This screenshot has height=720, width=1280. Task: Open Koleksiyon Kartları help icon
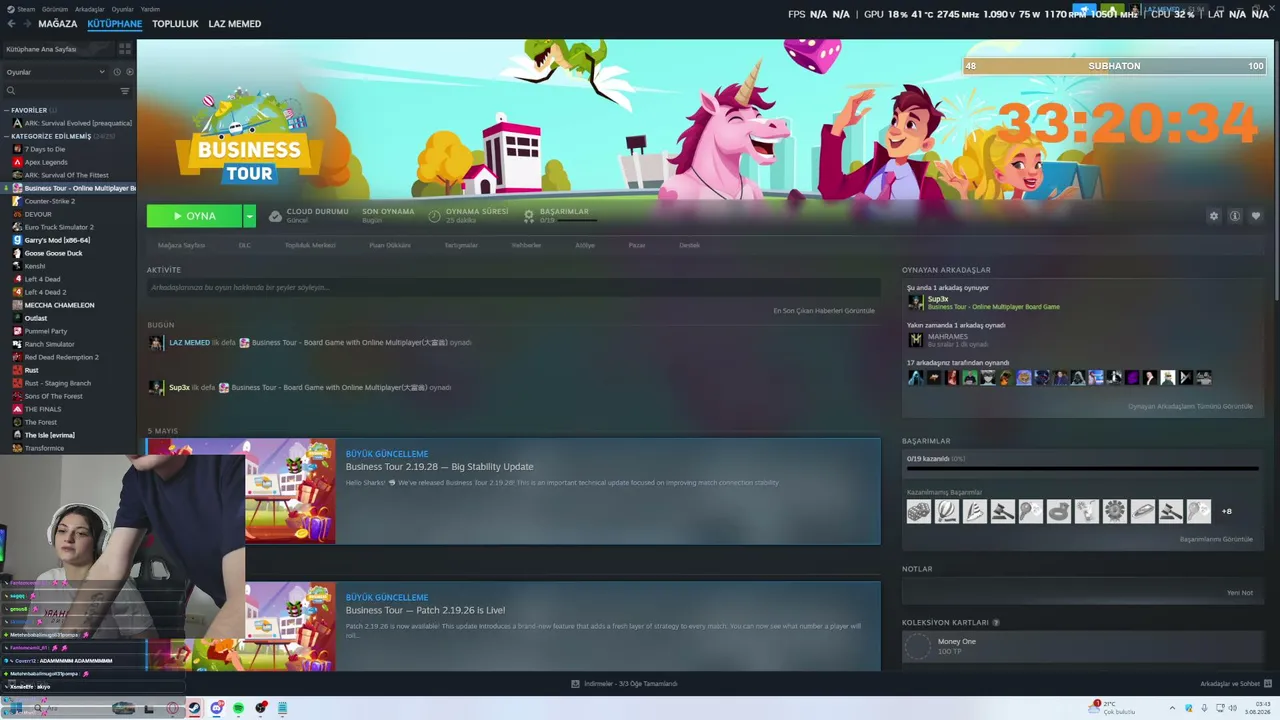(x=996, y=622)
